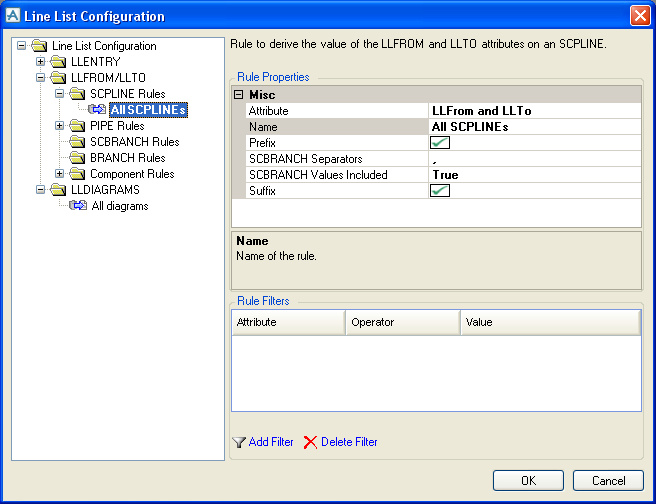Toggle the Prefix checkbox
Viewport: 656px width, 504px height.
(x=440, y=143)
